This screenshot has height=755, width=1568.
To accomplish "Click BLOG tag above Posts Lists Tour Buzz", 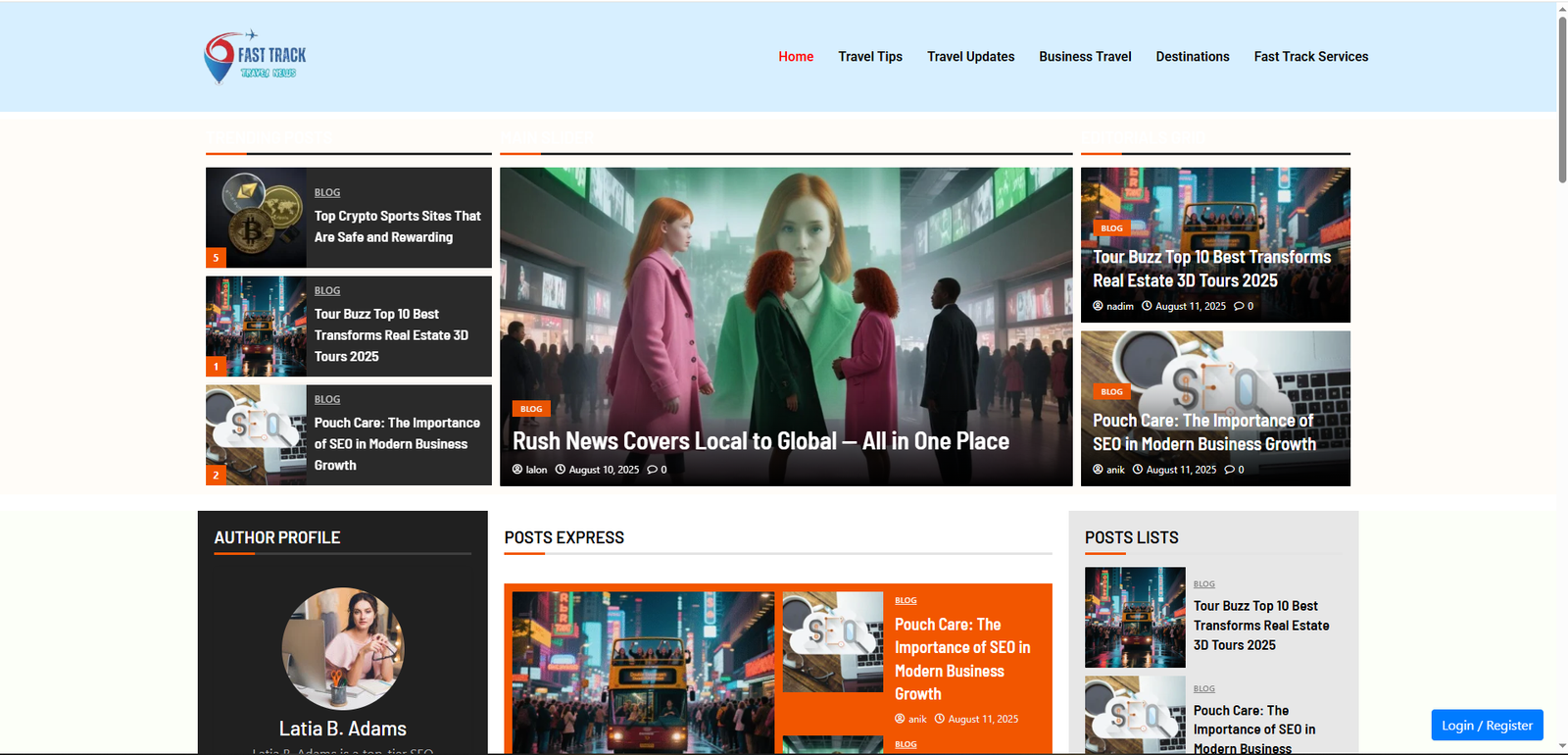I will [1204, 583].
